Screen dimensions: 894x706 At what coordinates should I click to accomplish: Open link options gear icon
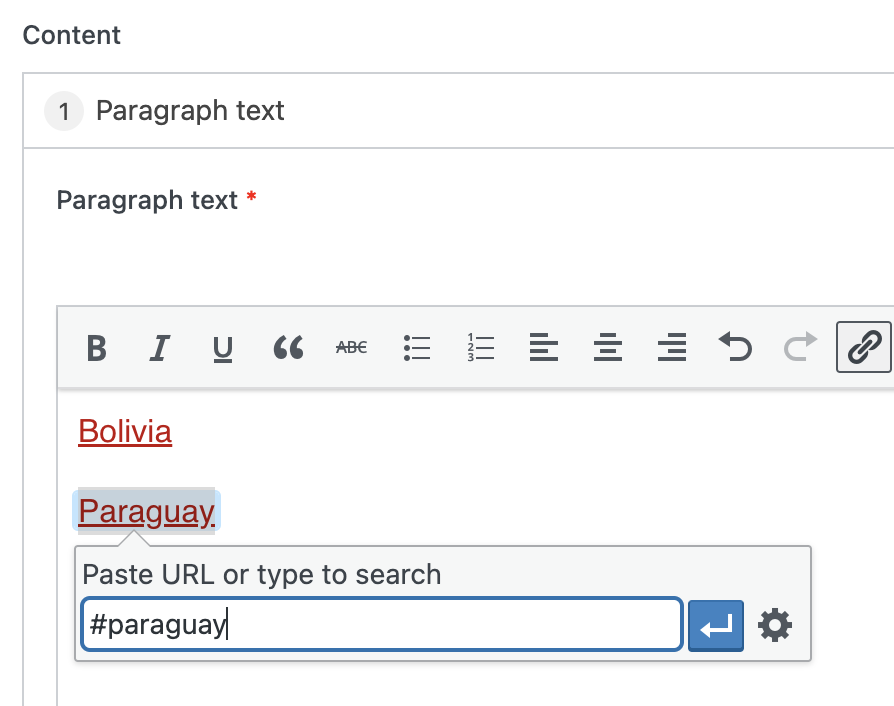[775, 626]
